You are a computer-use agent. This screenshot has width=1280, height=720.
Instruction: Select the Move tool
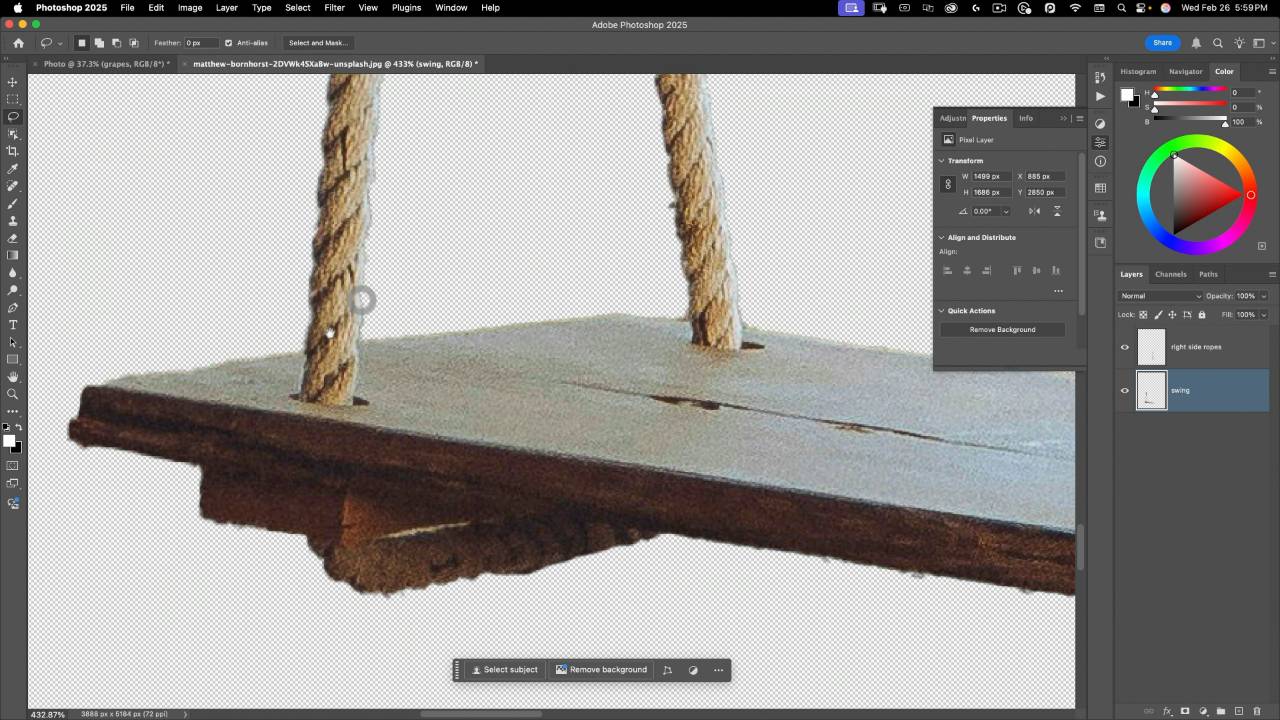[x=13, y=82]
